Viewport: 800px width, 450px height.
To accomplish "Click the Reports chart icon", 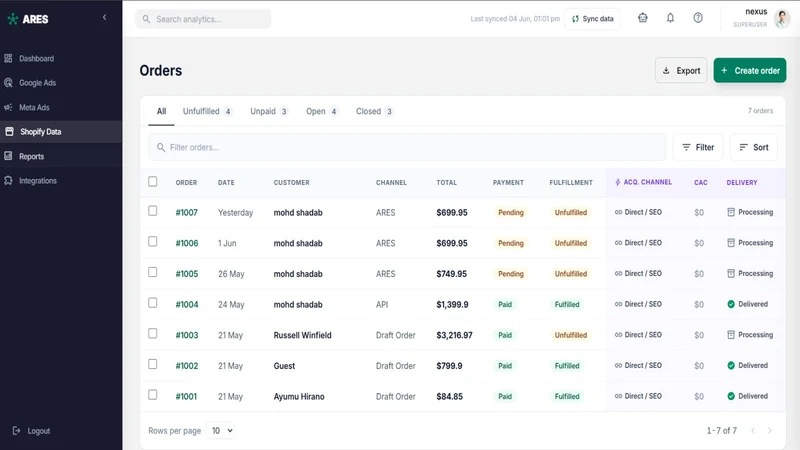I will tap(8, 156).
